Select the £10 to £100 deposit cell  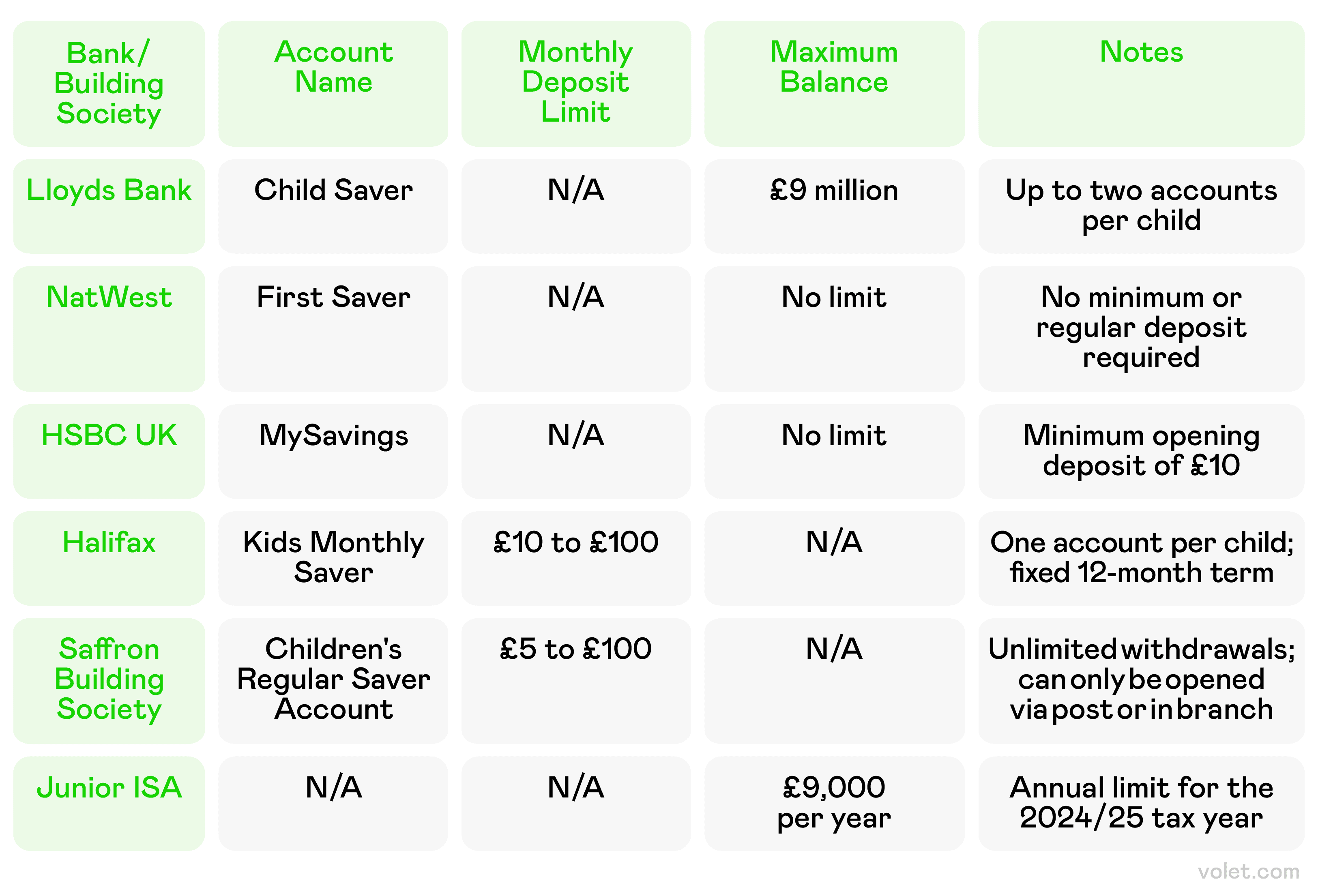575,542
